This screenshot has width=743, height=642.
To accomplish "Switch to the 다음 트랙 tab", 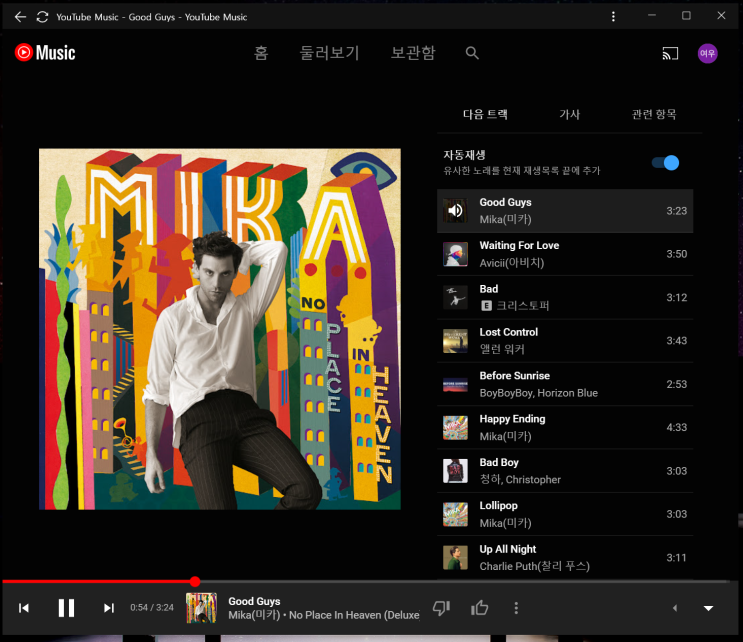I will (485, 114).
